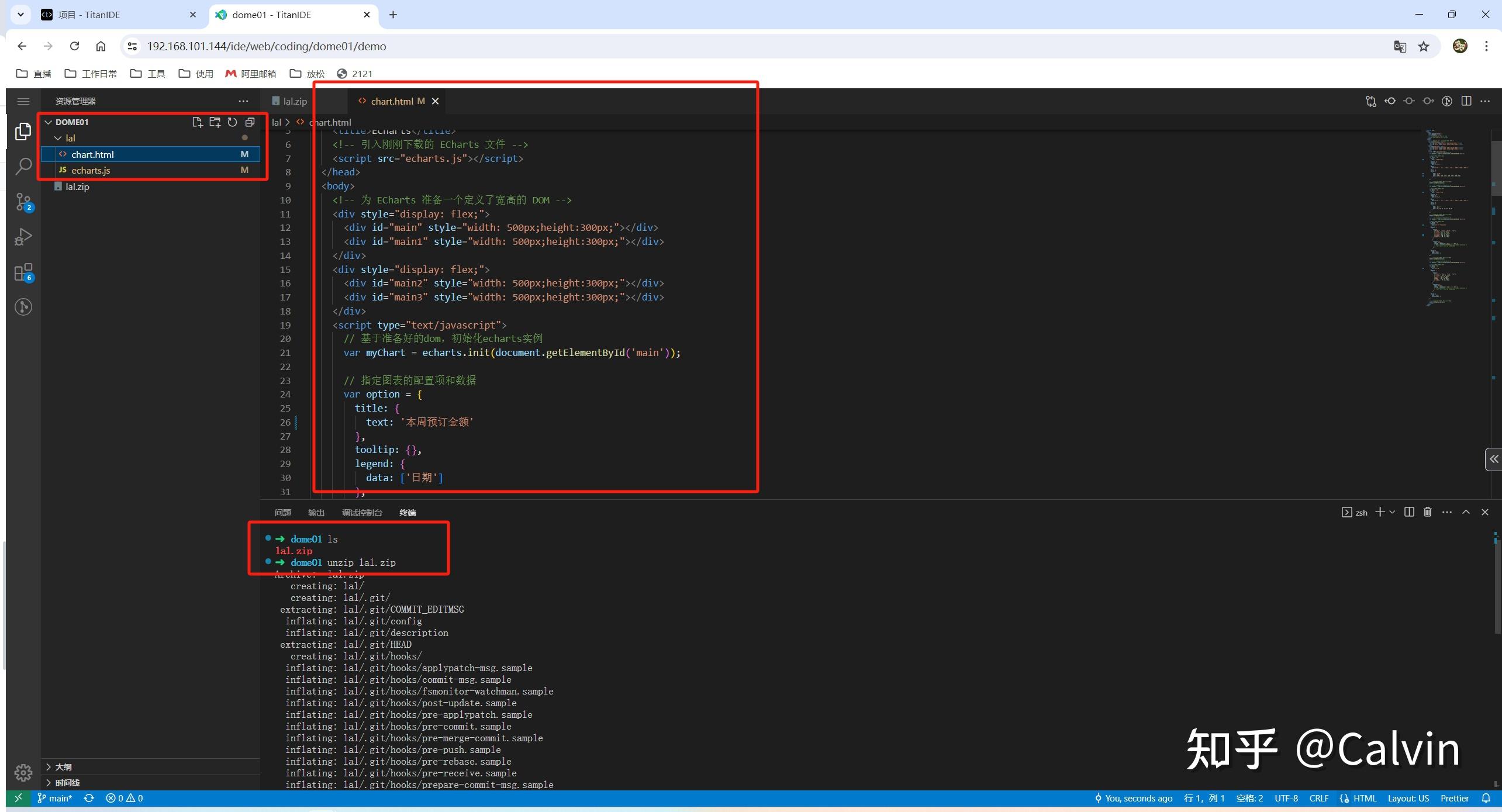Open Source Control view with badge
Viewport: 1502px width, 812px height.
click(x=23, y=202)
